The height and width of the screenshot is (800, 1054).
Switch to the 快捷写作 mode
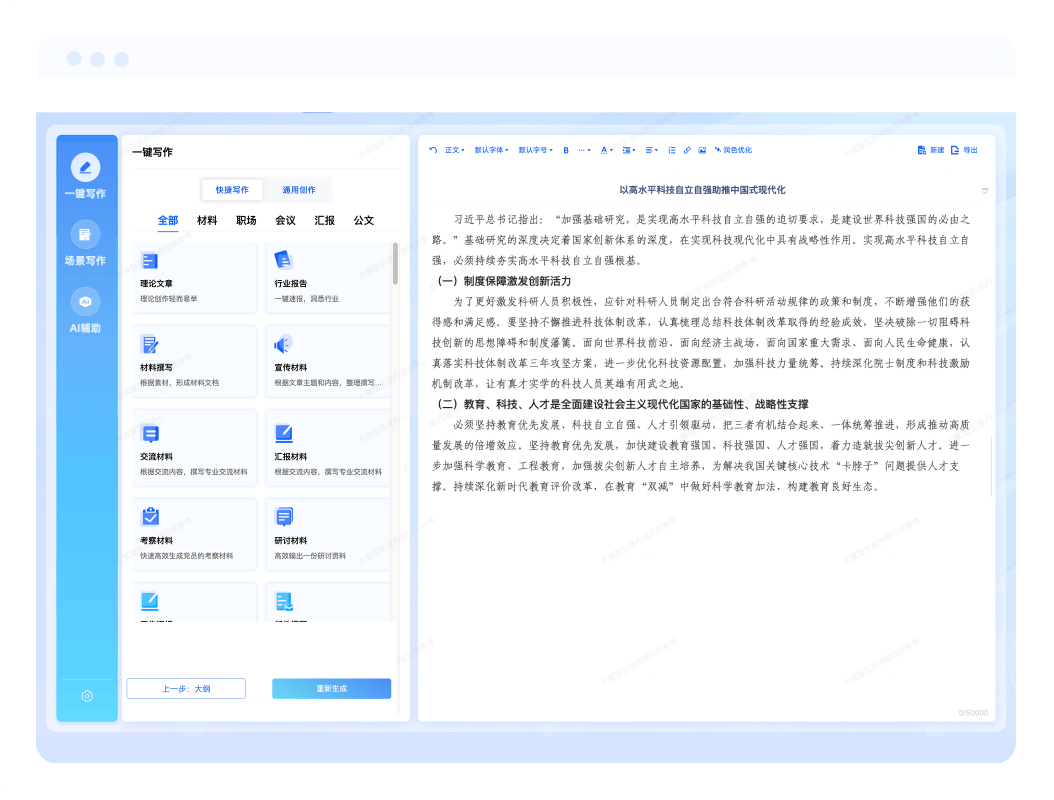point(232,190)
